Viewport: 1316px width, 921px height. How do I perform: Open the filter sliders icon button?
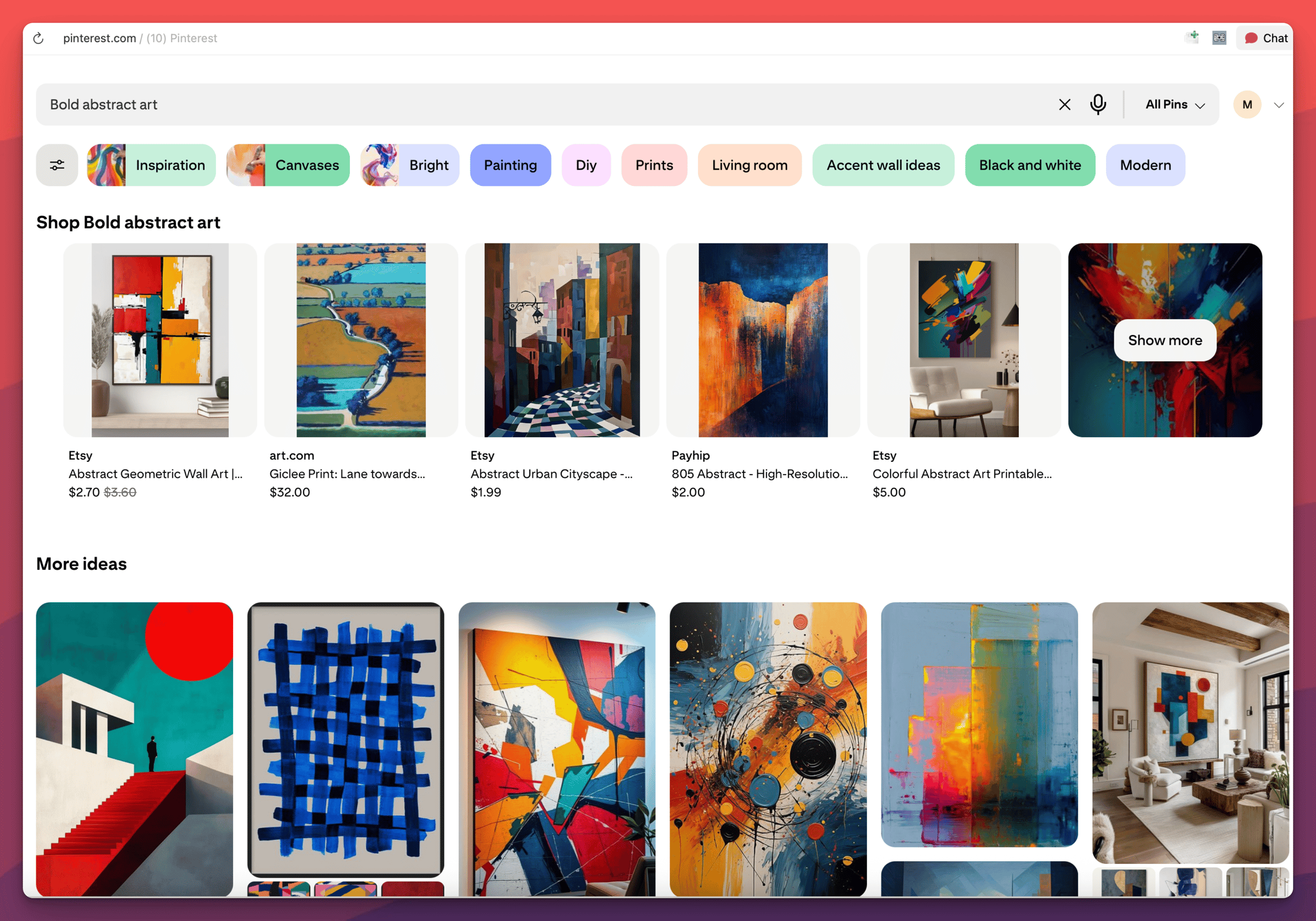click(56, 165)
